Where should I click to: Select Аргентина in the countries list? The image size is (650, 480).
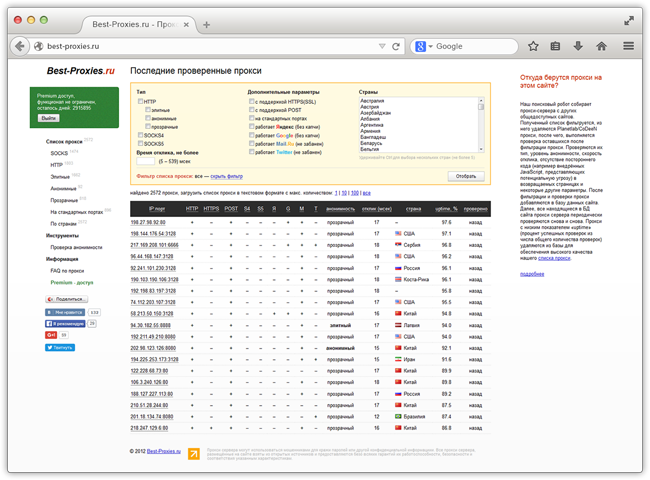tap(372, 125)
